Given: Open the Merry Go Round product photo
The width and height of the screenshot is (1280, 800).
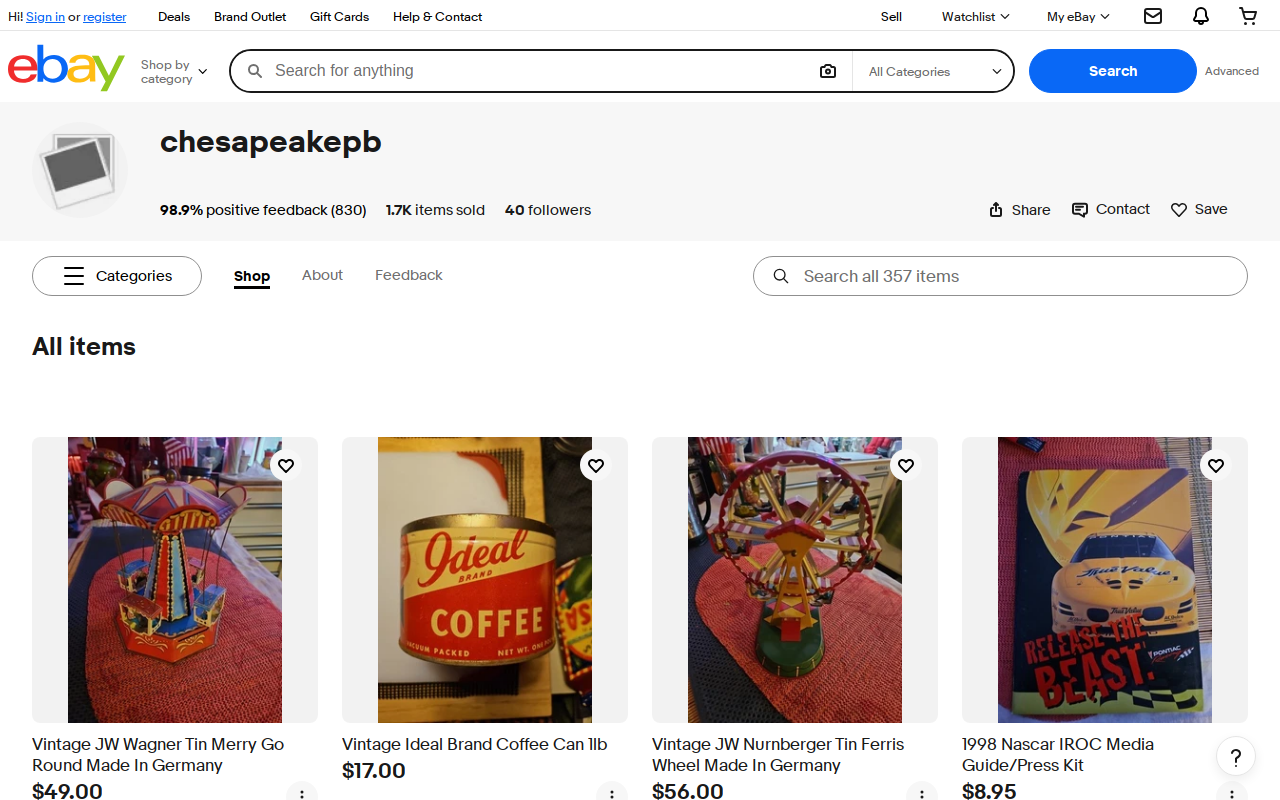Looking at the screenshot, I should point(175,580).
